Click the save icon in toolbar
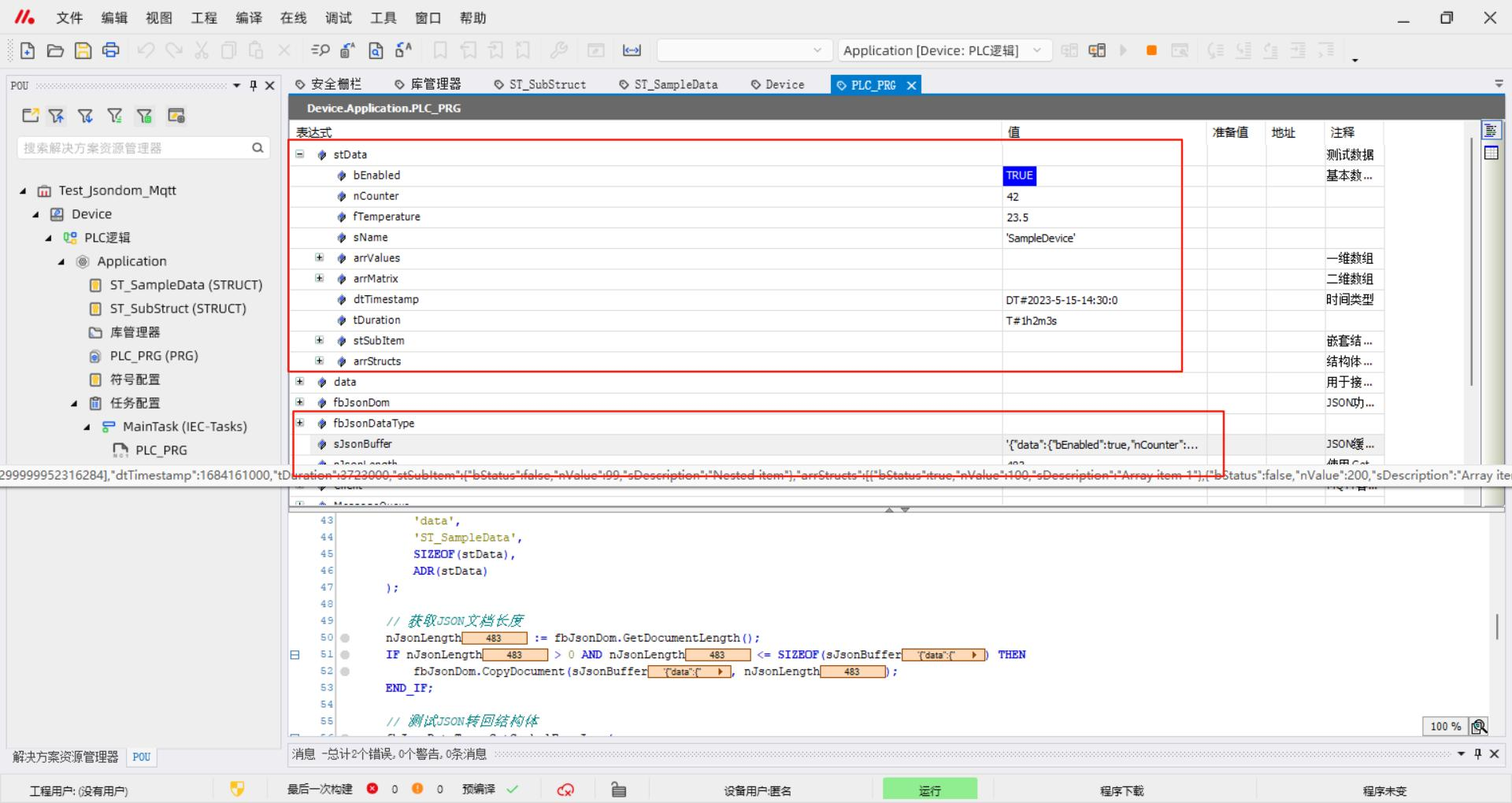 point(83,50)
